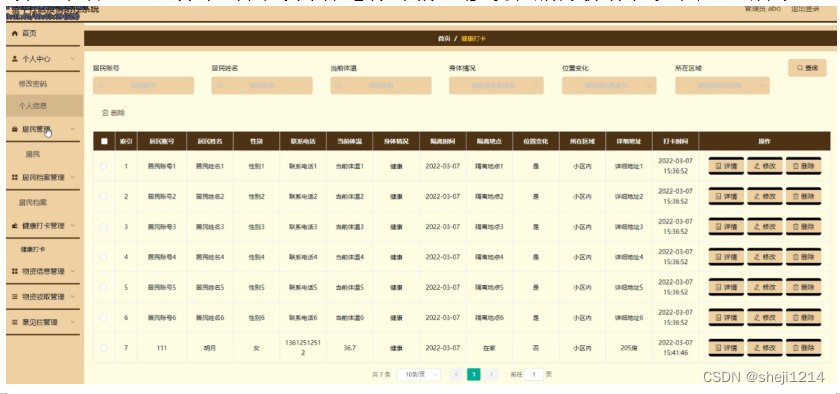840x394 pixels.
Task: Click the 当前体温 search input
Action: click(x=381, y=86)
